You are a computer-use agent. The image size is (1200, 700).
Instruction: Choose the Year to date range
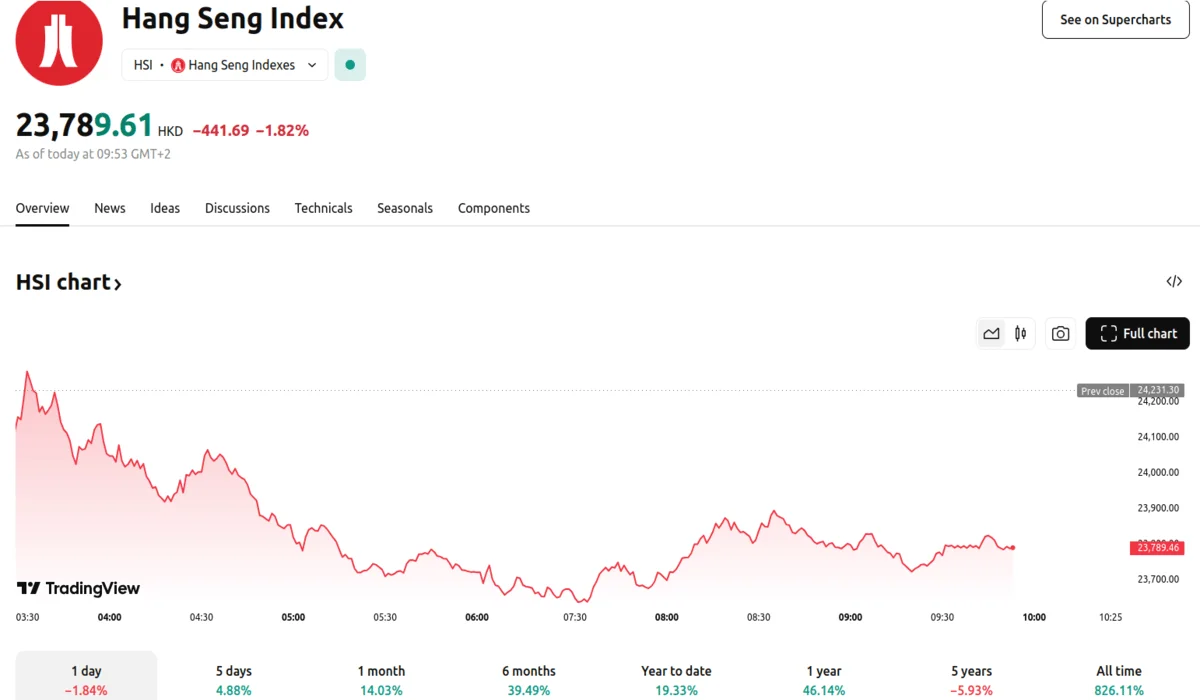(x=676, y=679)
